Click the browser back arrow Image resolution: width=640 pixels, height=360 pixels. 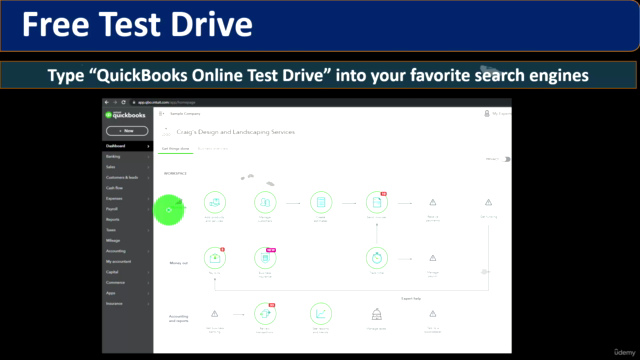[107, 102]
